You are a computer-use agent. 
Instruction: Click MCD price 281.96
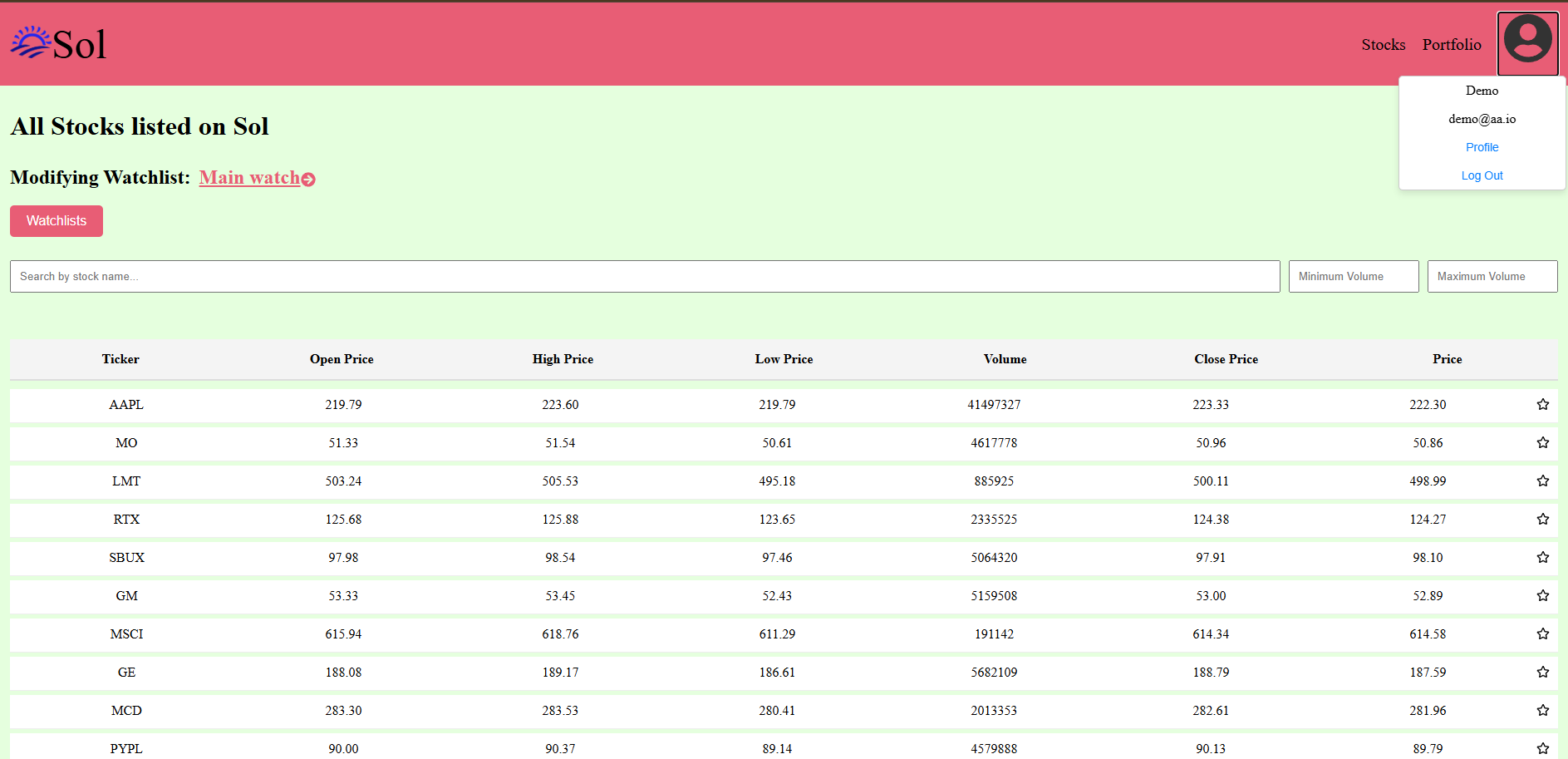click(x=1428, y=711)
